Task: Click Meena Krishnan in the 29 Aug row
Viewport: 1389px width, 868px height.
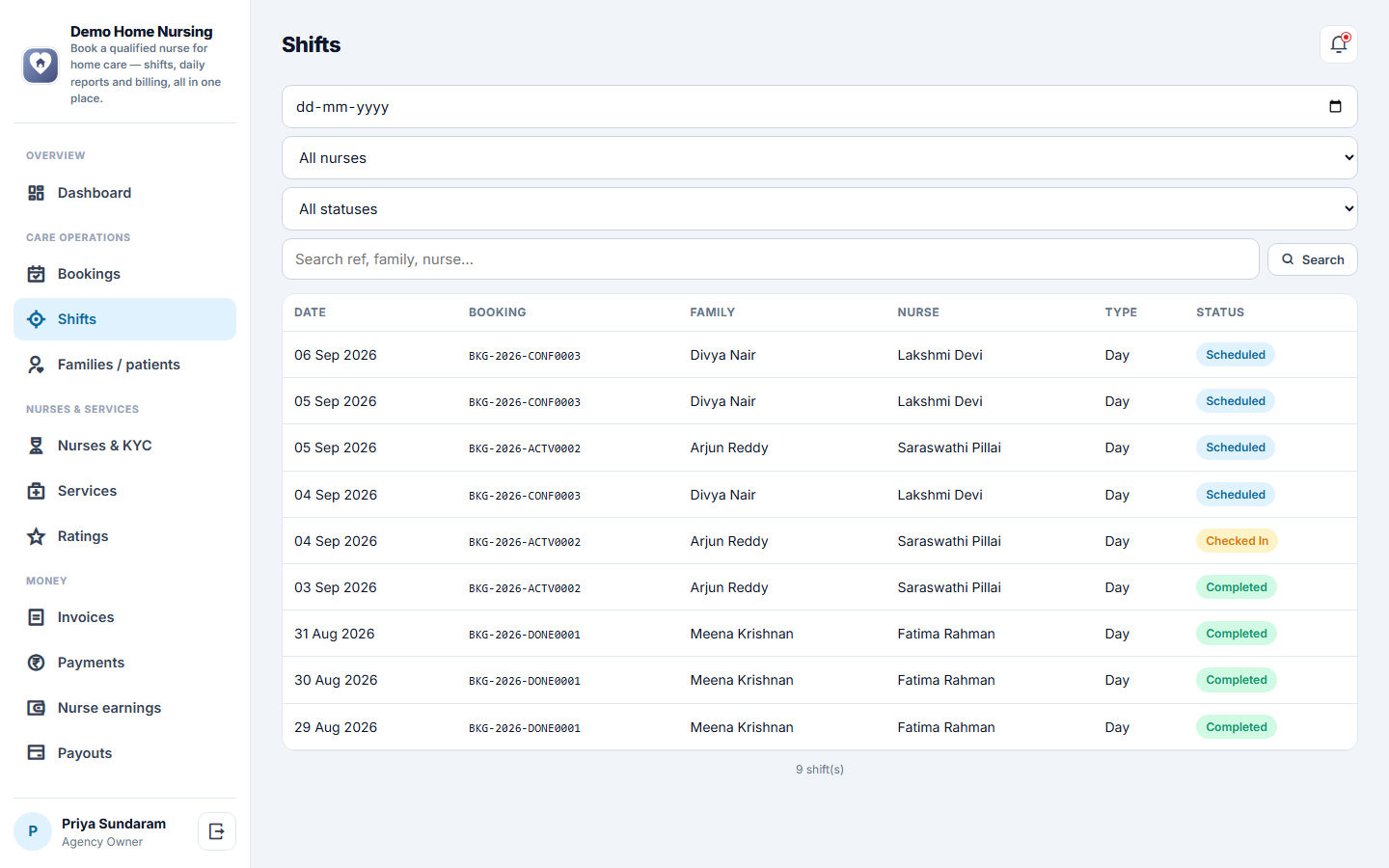Action: coord(742,727)
